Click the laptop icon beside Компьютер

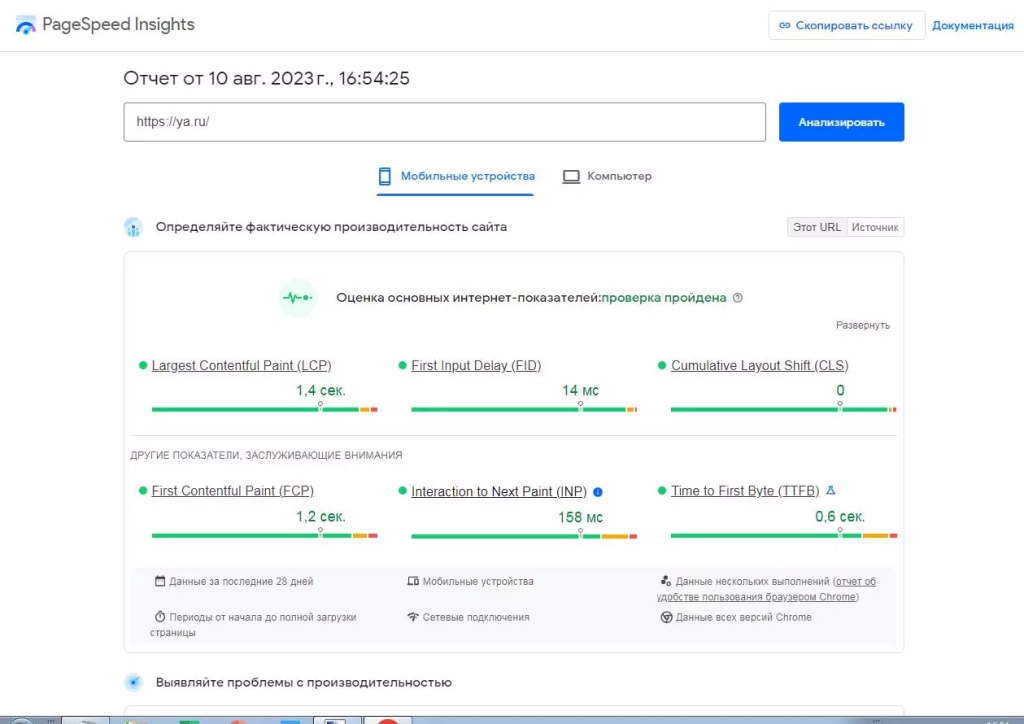(571, 177)
